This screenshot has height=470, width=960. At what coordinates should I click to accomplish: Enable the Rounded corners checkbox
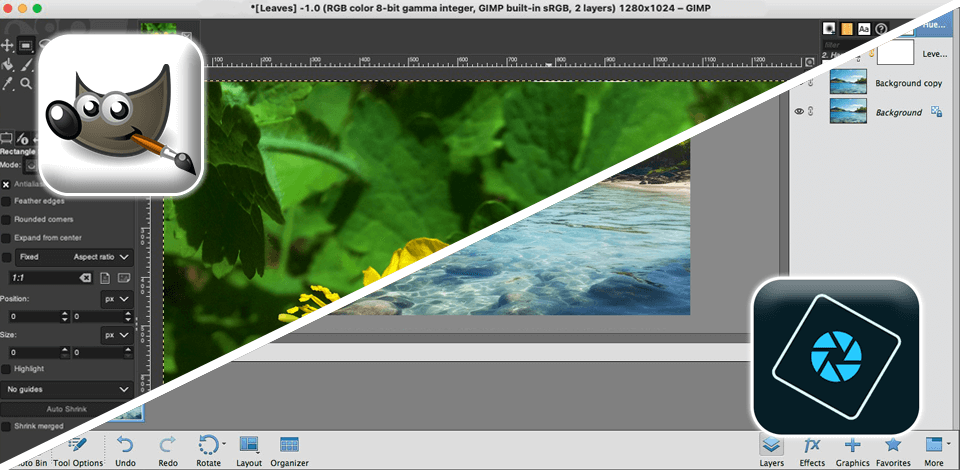[x=6, y=220]
